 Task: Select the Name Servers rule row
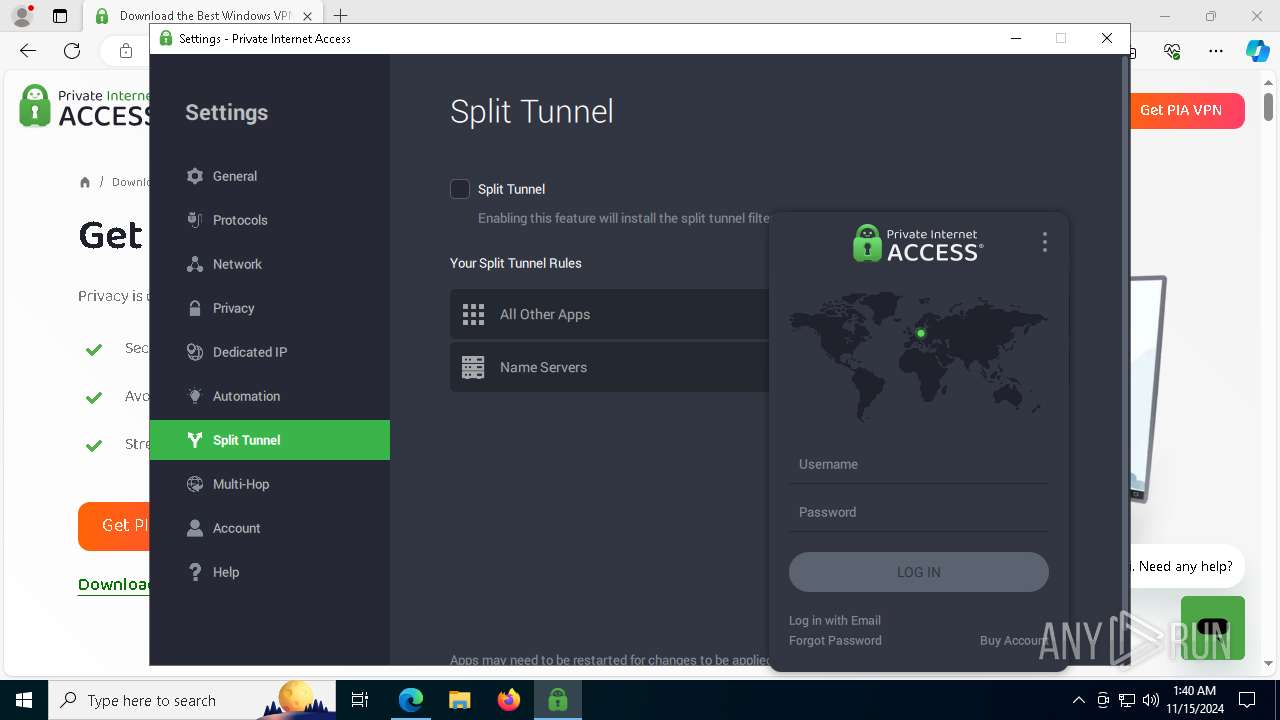[x=610, y=368]
